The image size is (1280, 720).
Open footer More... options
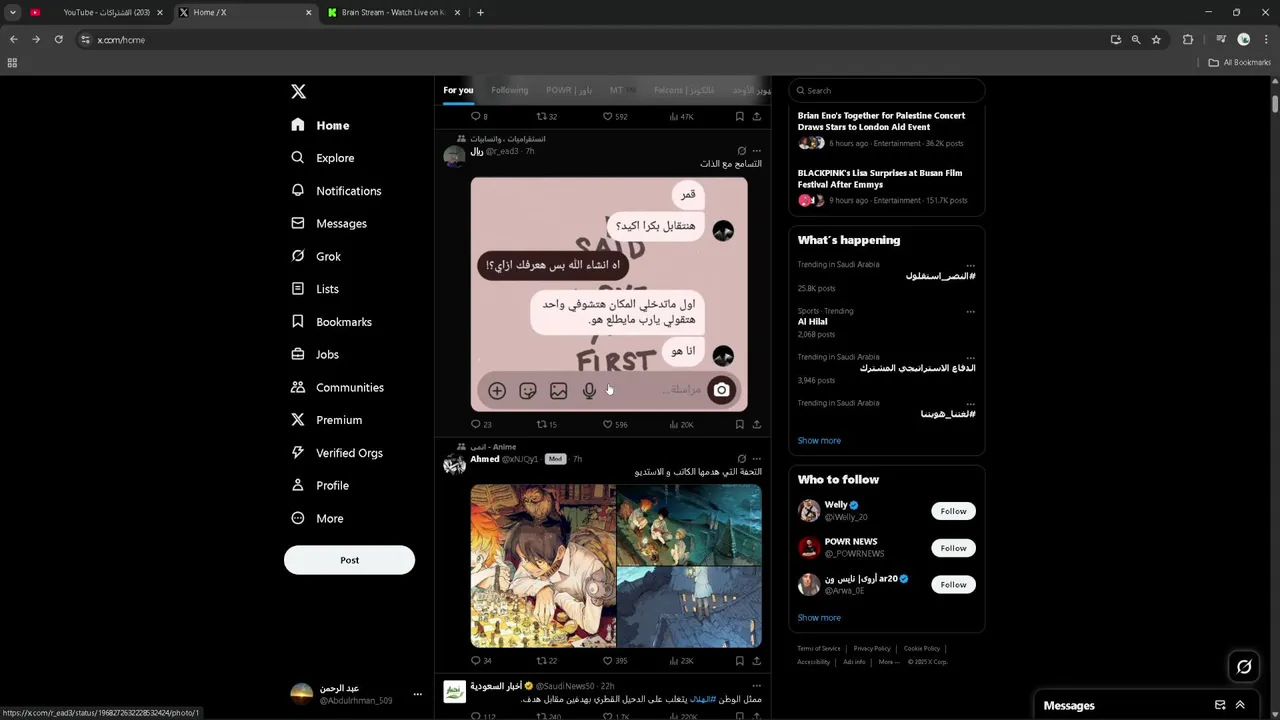(888, 662)
